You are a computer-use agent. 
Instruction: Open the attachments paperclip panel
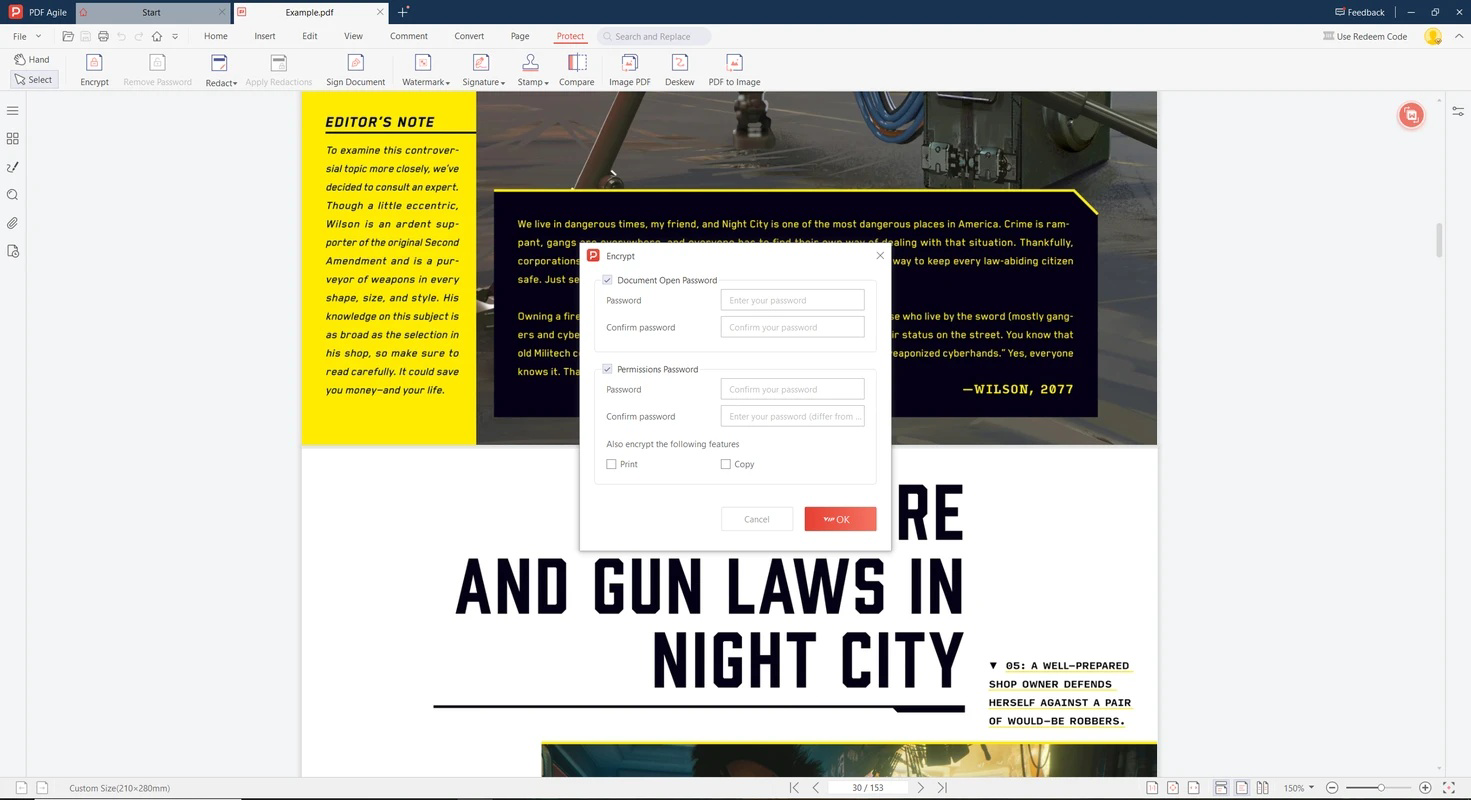click(13, 223)
